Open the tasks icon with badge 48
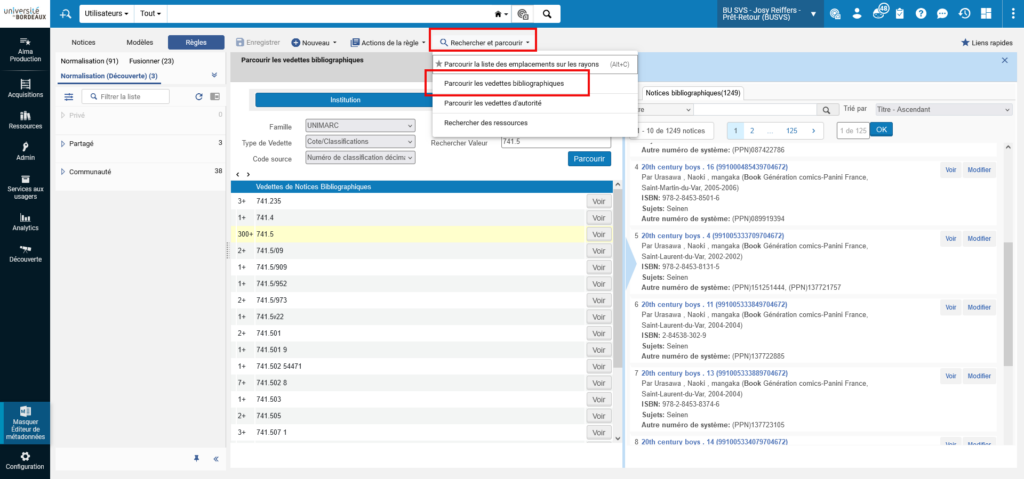 click(879, 12)
